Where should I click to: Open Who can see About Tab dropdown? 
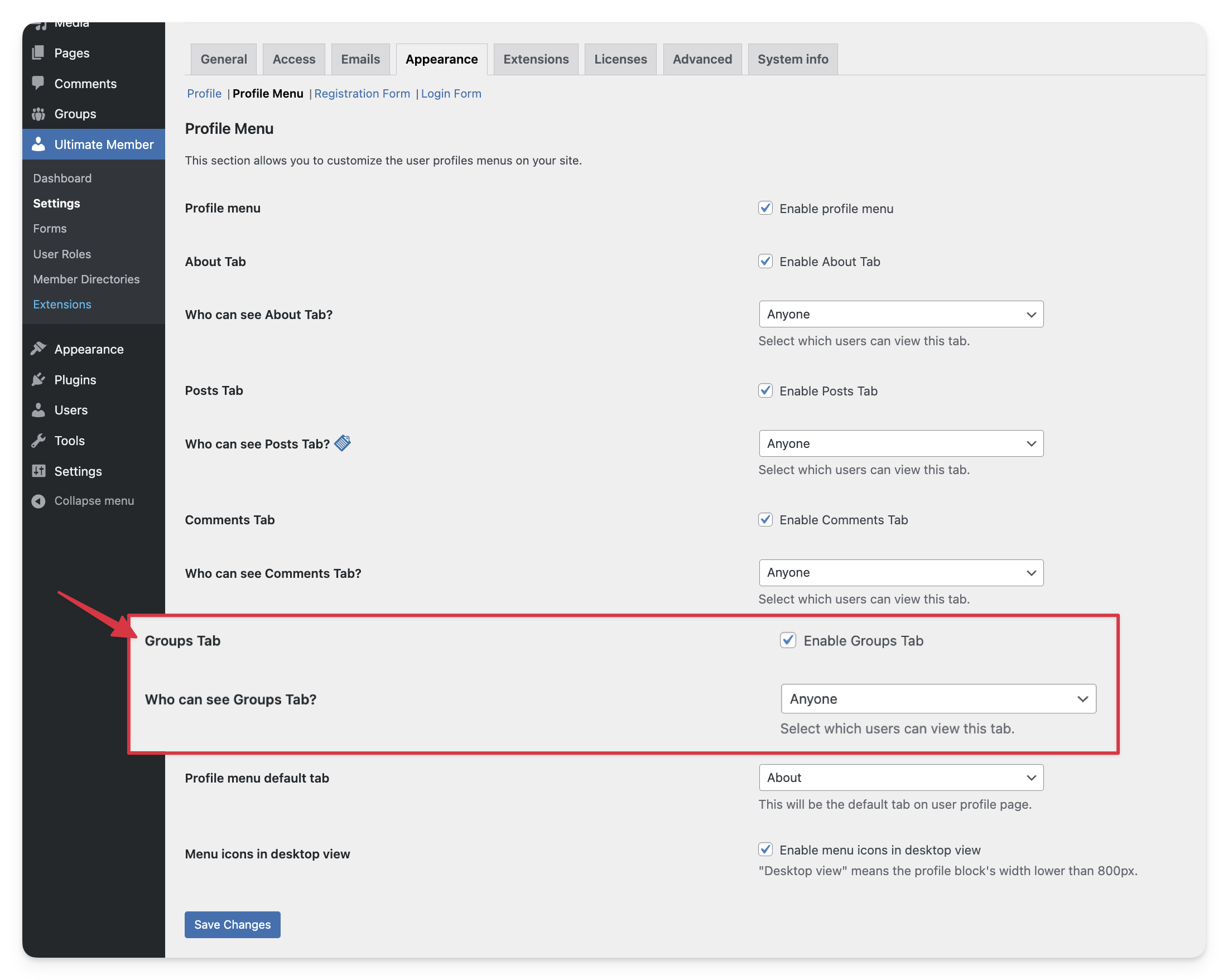900,315
